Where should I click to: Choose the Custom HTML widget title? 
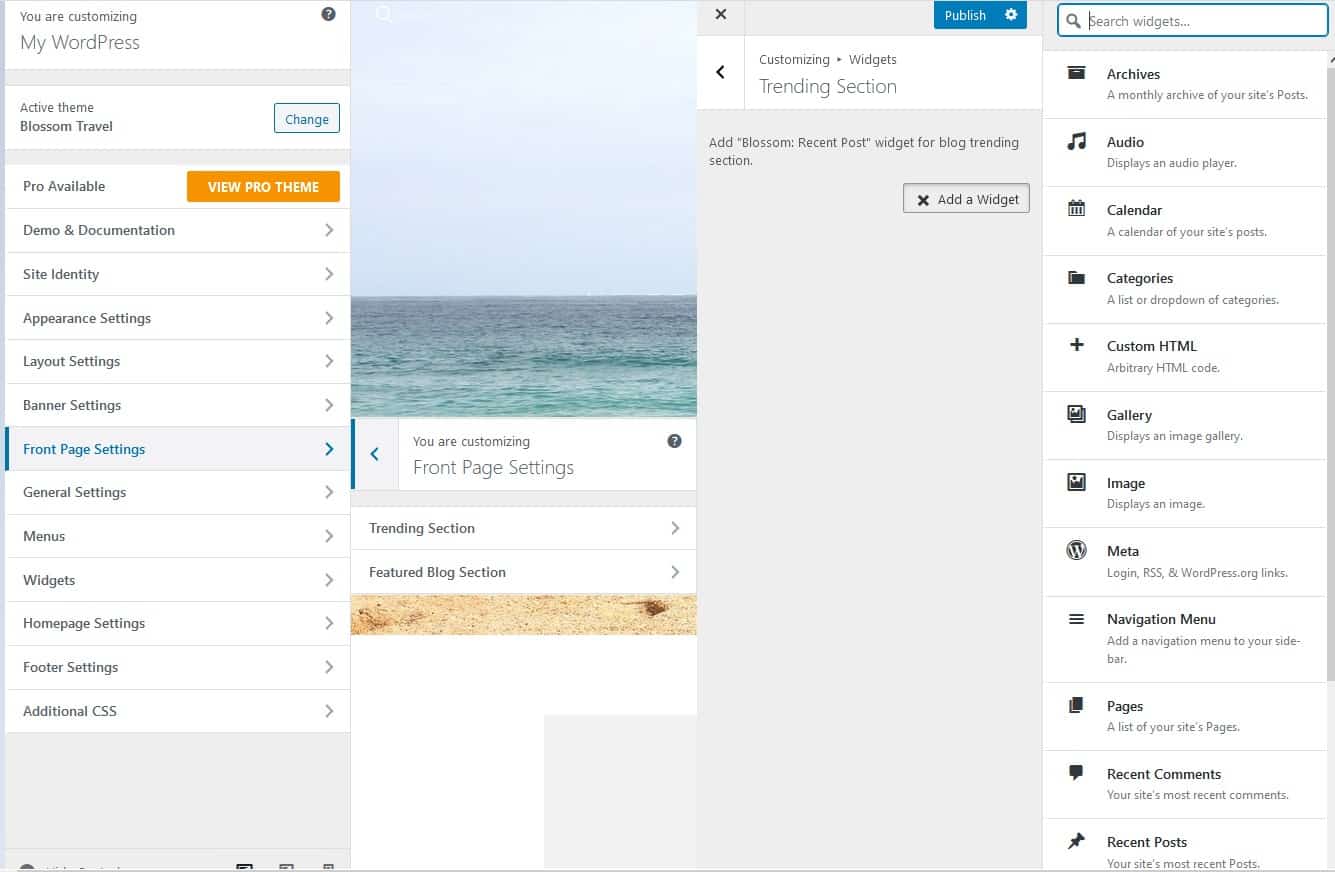pos(1152,346)
